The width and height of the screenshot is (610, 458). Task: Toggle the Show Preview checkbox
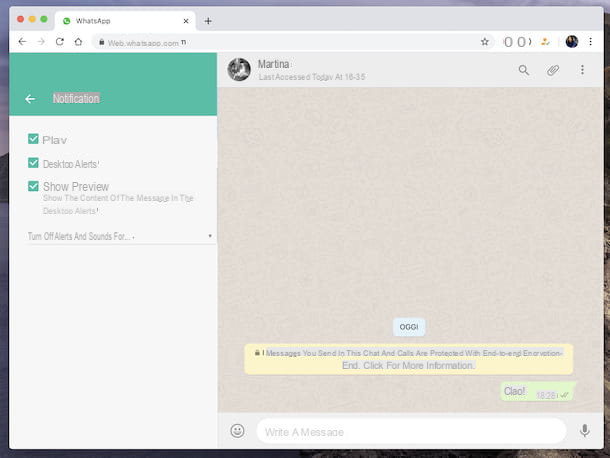tap(33, 186)
